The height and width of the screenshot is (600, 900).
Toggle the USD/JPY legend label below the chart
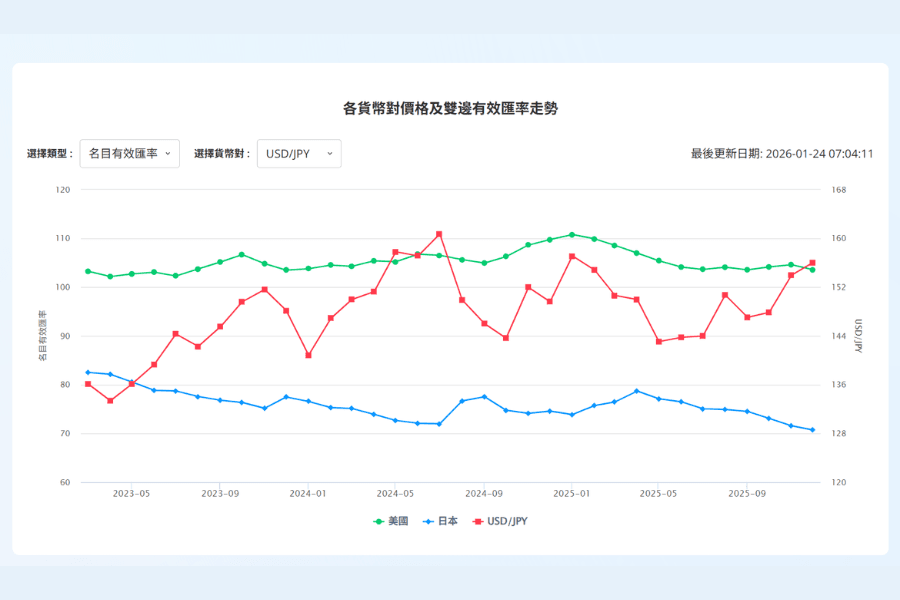(x=507, y=521)
